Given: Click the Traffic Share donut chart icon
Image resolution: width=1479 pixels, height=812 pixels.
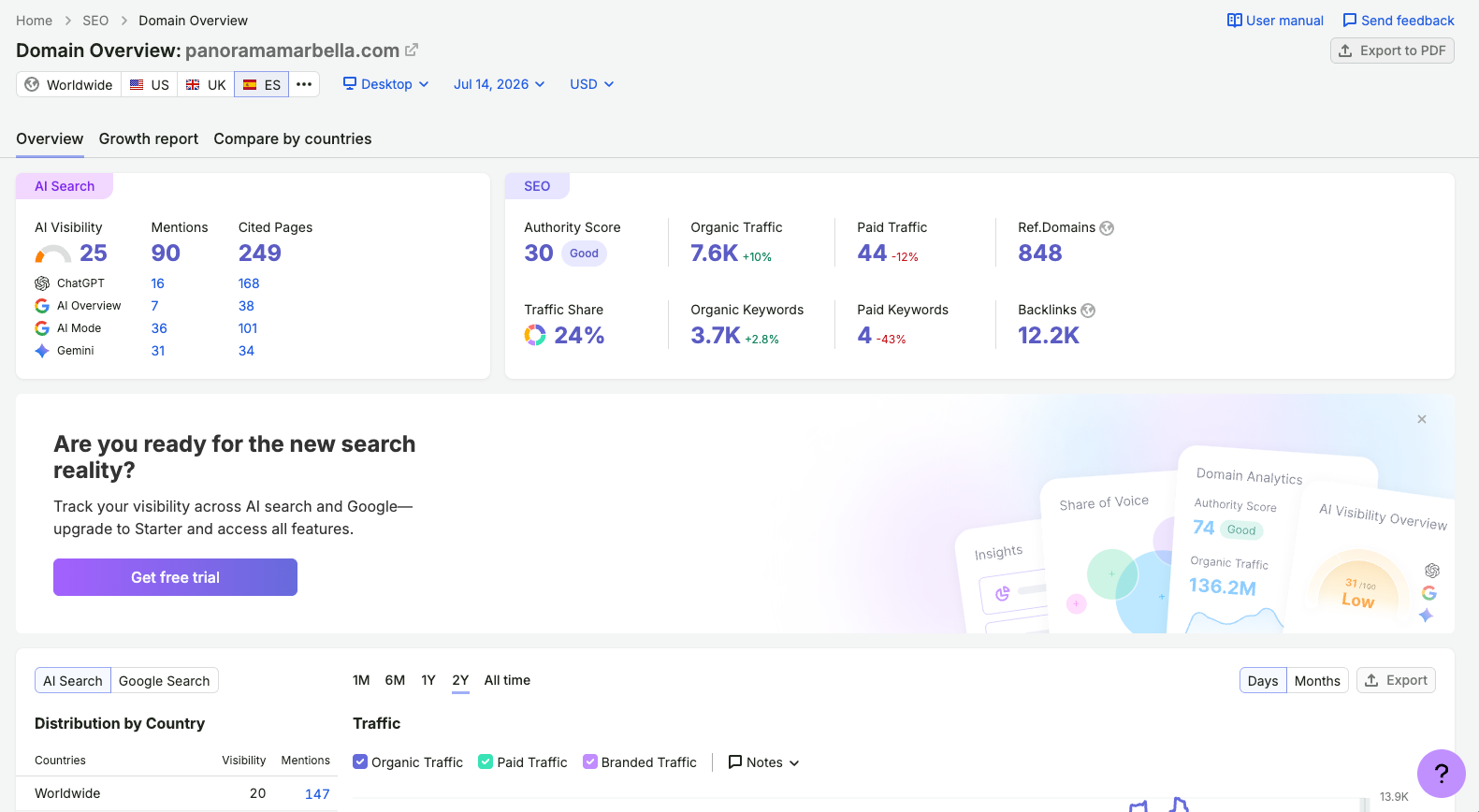Looking at the screenshot, I should point(535,335).
